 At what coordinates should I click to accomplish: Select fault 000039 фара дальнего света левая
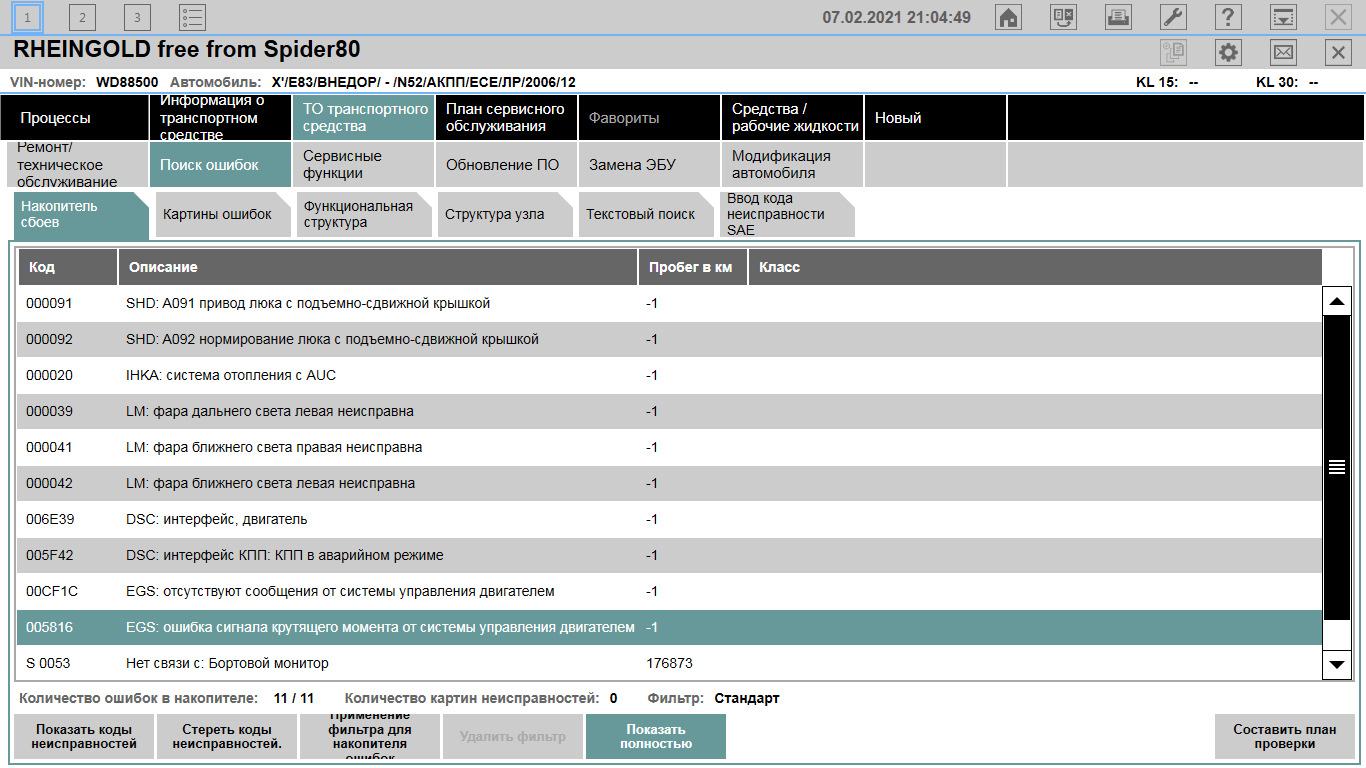click(670, 411)
